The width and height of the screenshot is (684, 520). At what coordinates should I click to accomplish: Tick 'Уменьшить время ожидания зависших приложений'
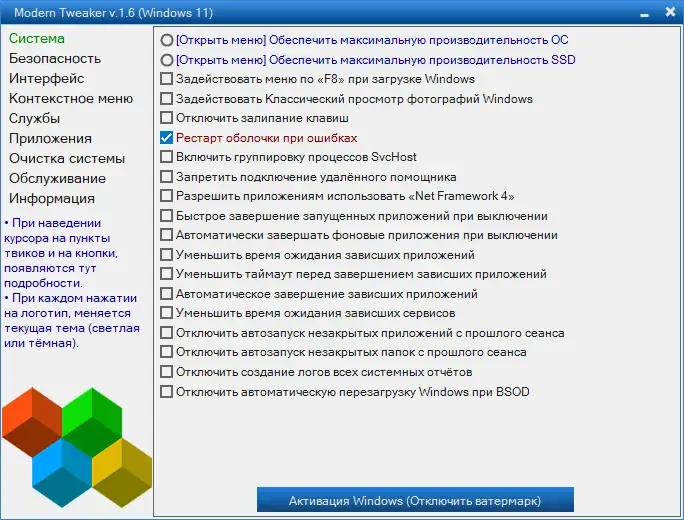click(x=166, y=255)
